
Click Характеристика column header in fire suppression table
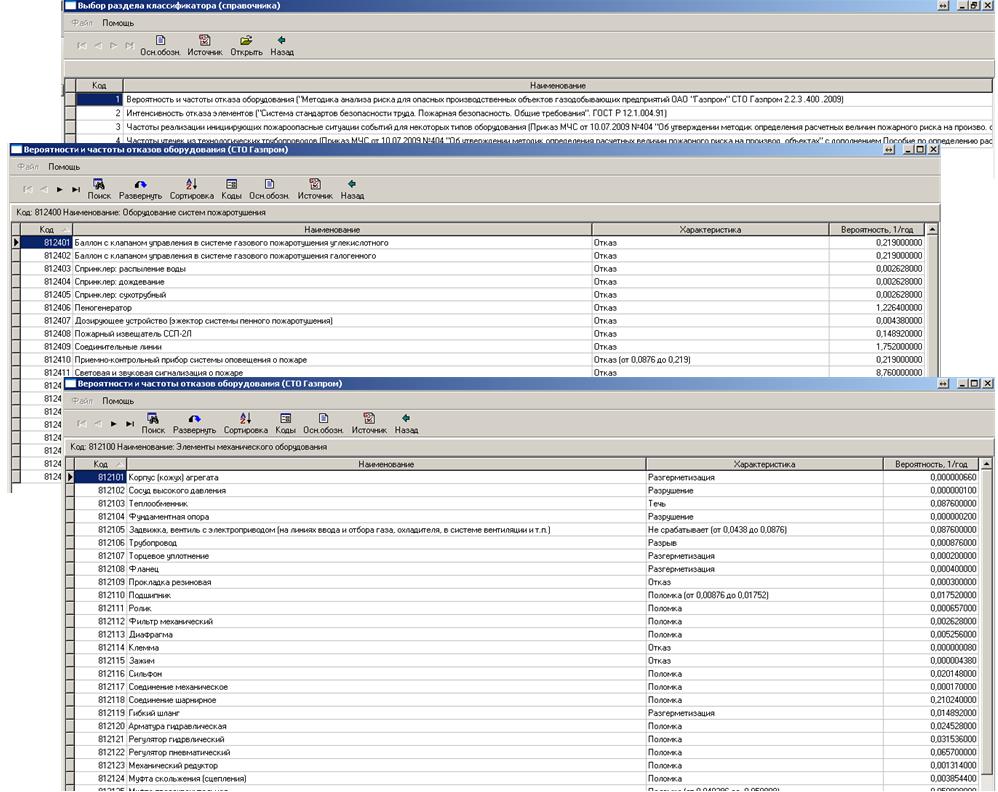click(710, 230)
